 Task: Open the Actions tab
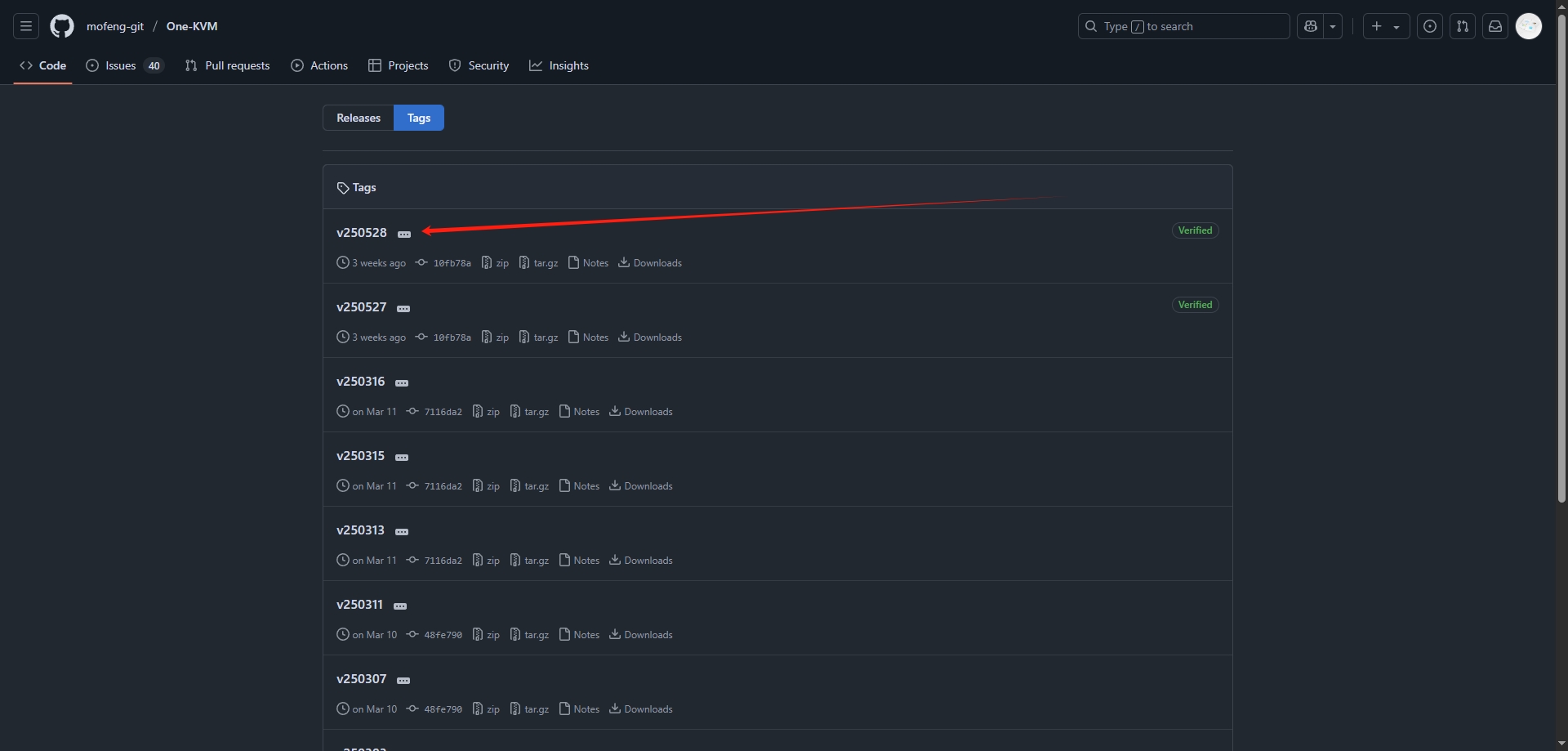(x=319, y=65)
